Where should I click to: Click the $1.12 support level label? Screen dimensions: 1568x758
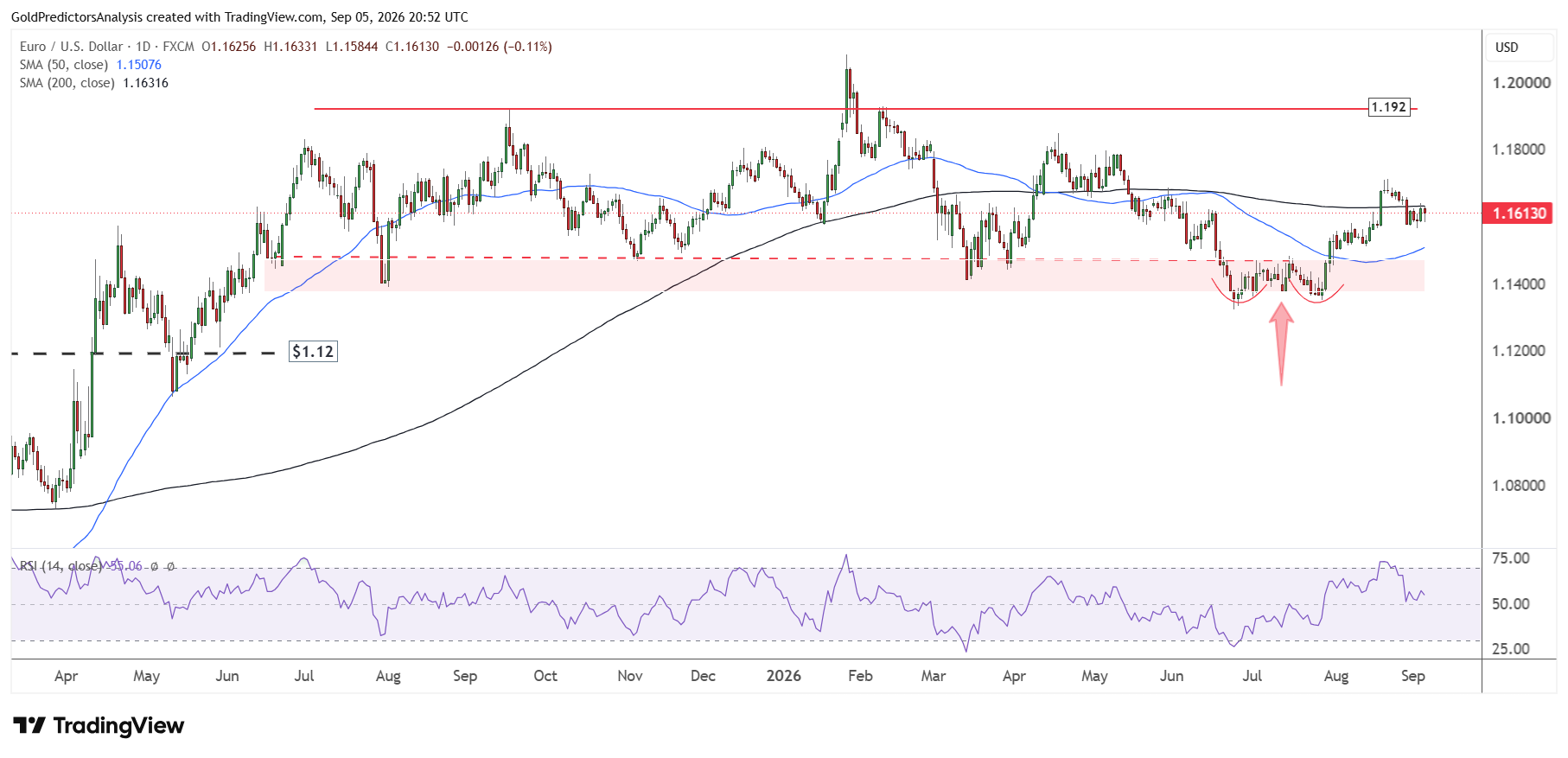pyautogui.click(x=313, y=352)
